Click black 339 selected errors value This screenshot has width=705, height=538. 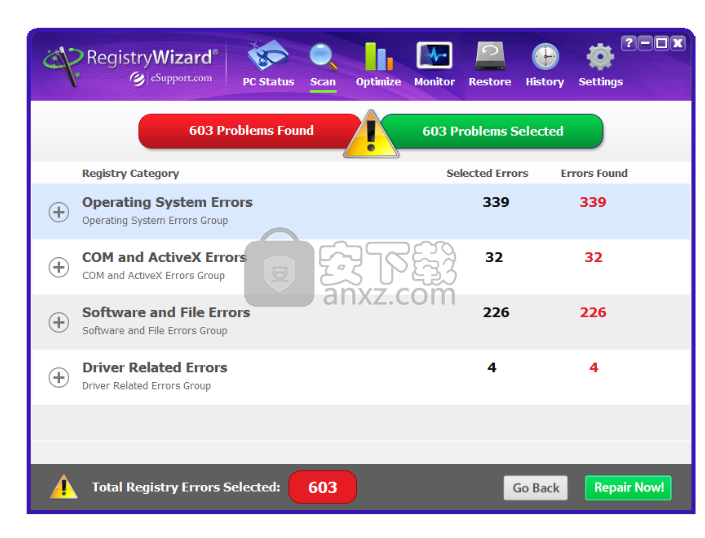click(496, 202)
